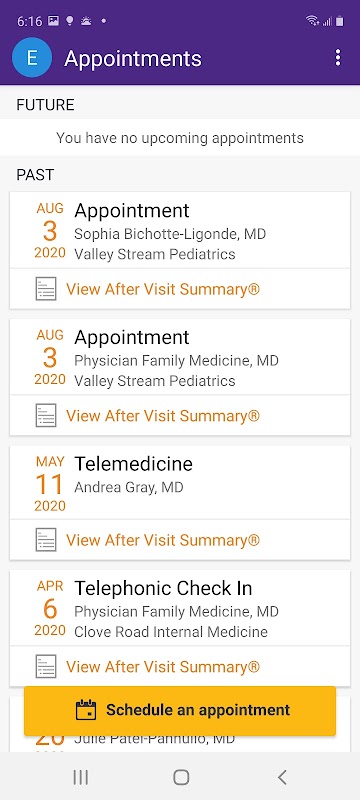360x800 pixels.
Task: Open the Aug 3 appointment with Sophia Bichotte-Ligonde
Action: (180, 231)
